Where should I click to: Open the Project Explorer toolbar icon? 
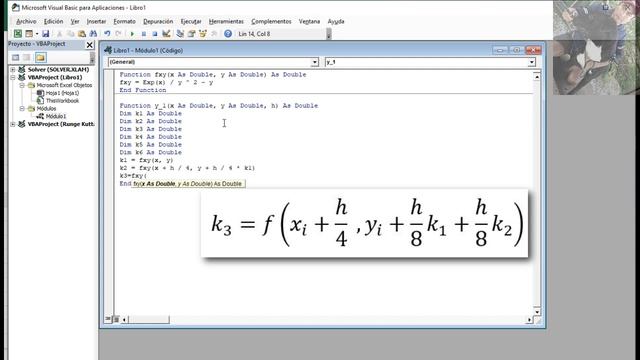pyautogui.click(x=180, y=34)
